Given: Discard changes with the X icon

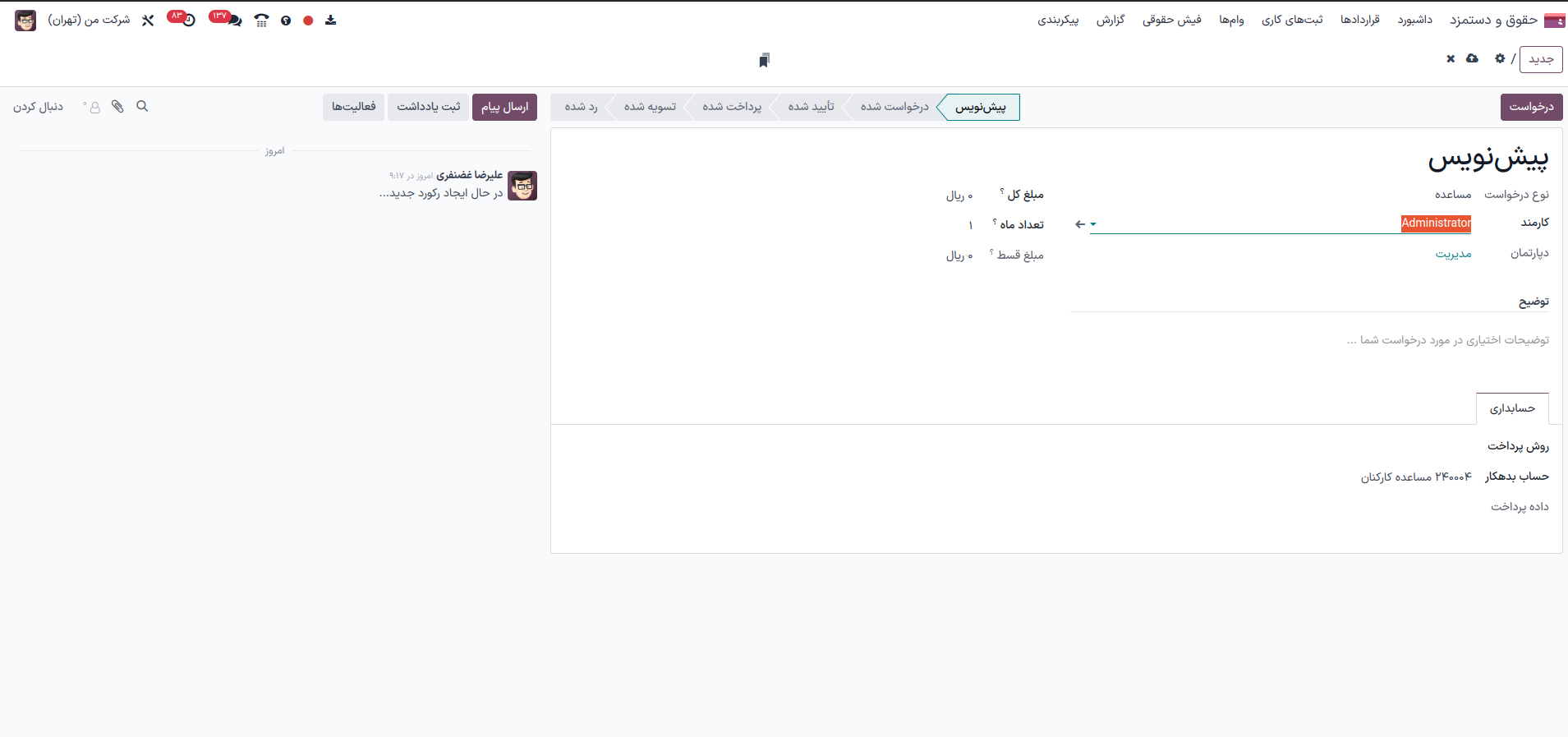Looking at the screenshot, I should click(x=1451, y=59).
